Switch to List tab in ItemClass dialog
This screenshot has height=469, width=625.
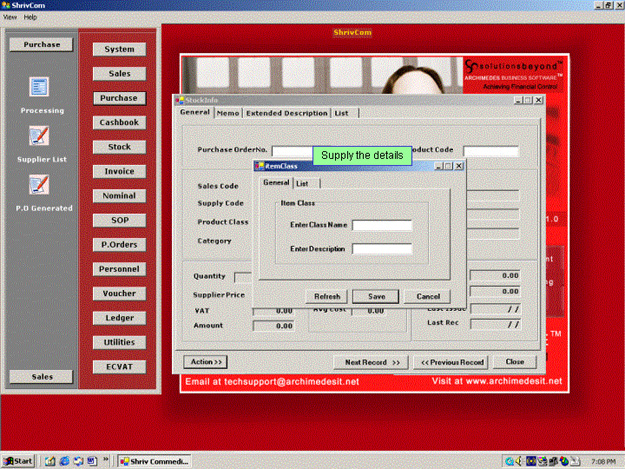[301, 183]
